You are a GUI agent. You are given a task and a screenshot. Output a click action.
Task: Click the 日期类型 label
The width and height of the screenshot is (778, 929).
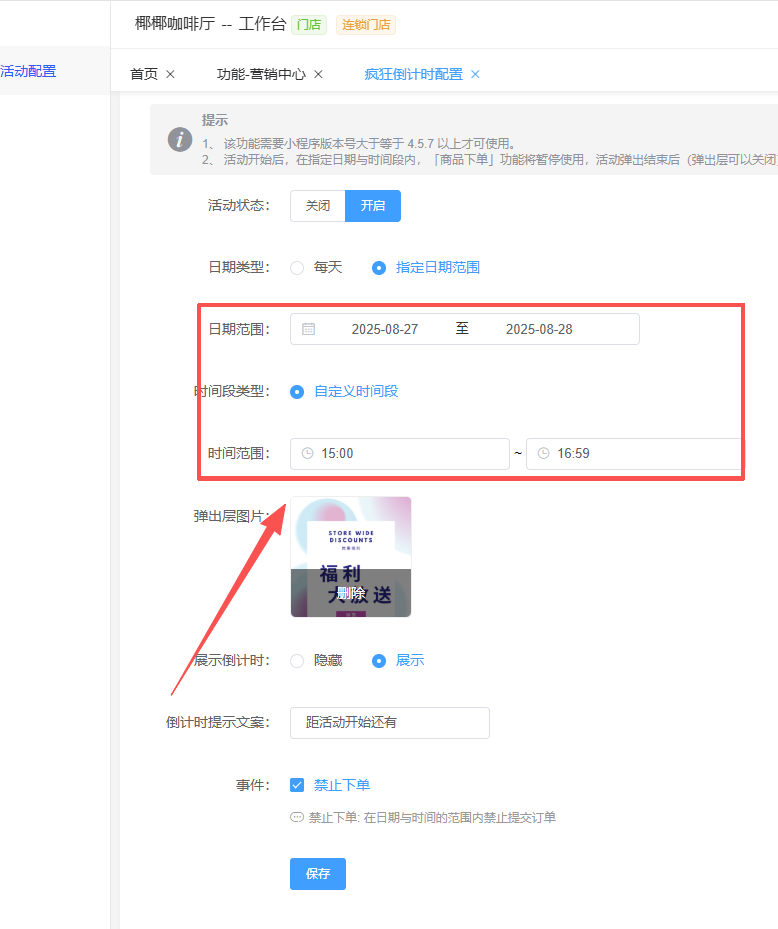(239, 267)
